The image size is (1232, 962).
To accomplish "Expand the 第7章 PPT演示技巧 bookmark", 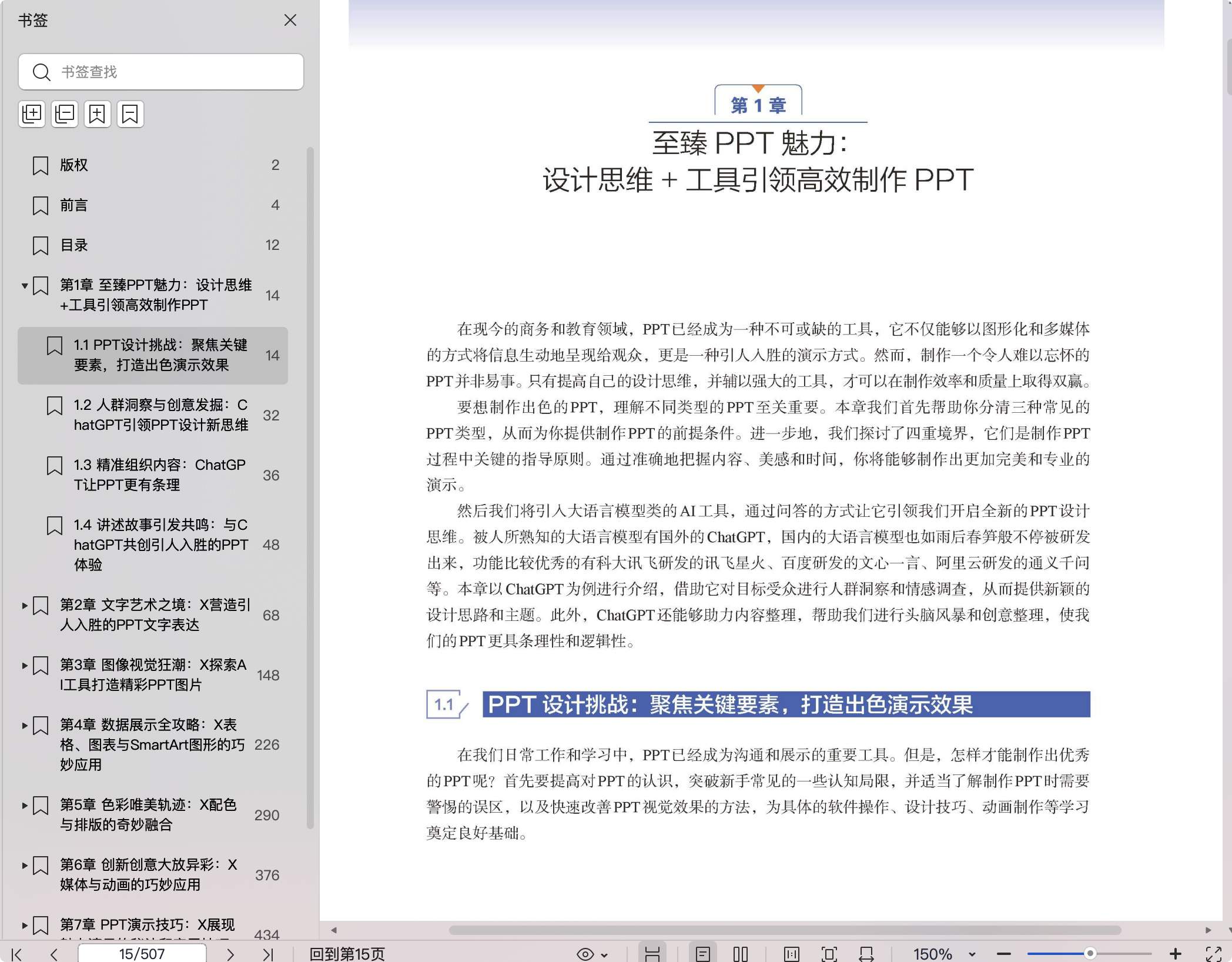I will coord(24,926).
